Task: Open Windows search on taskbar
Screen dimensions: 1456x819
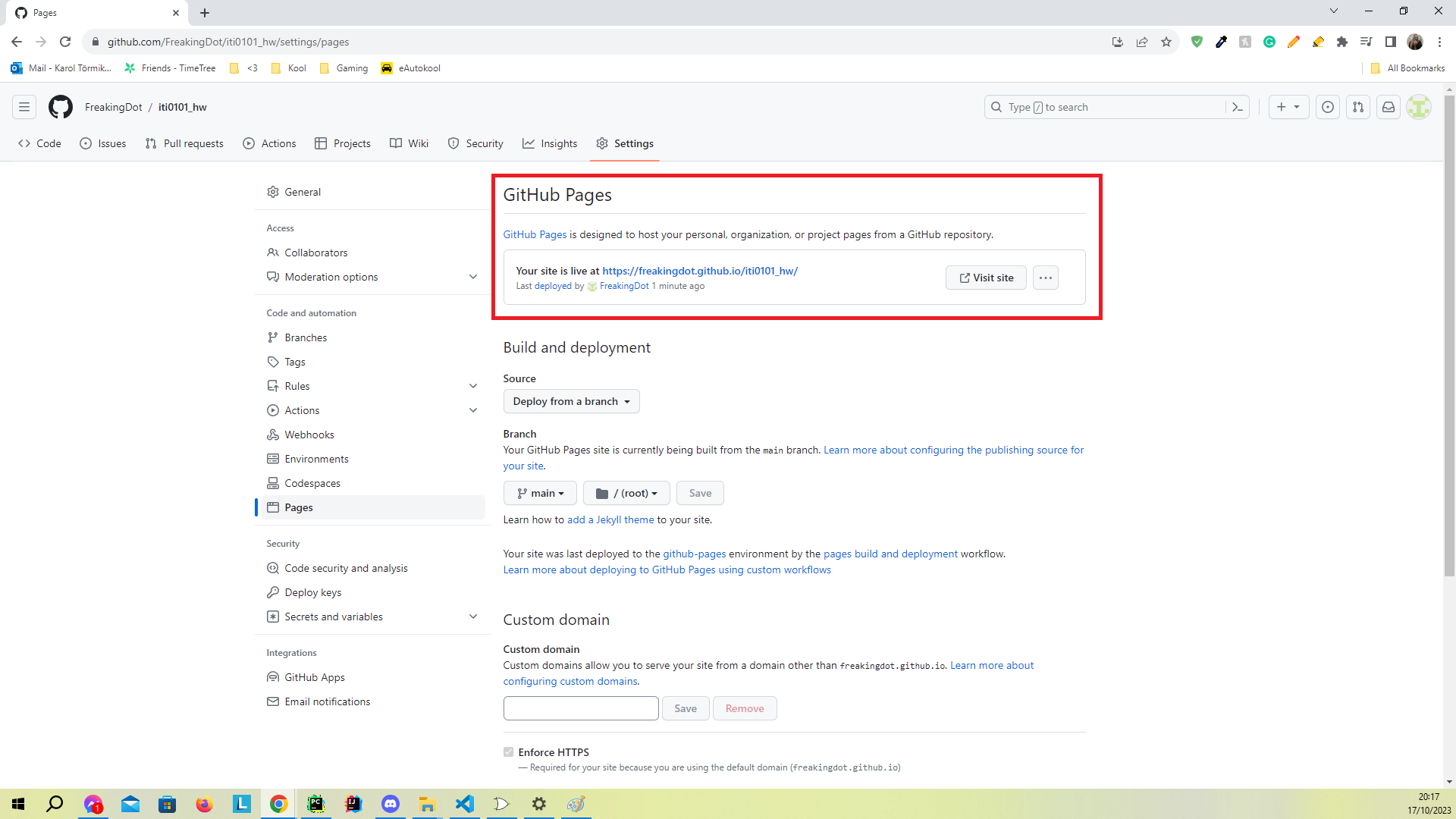Action: [55, 804]
